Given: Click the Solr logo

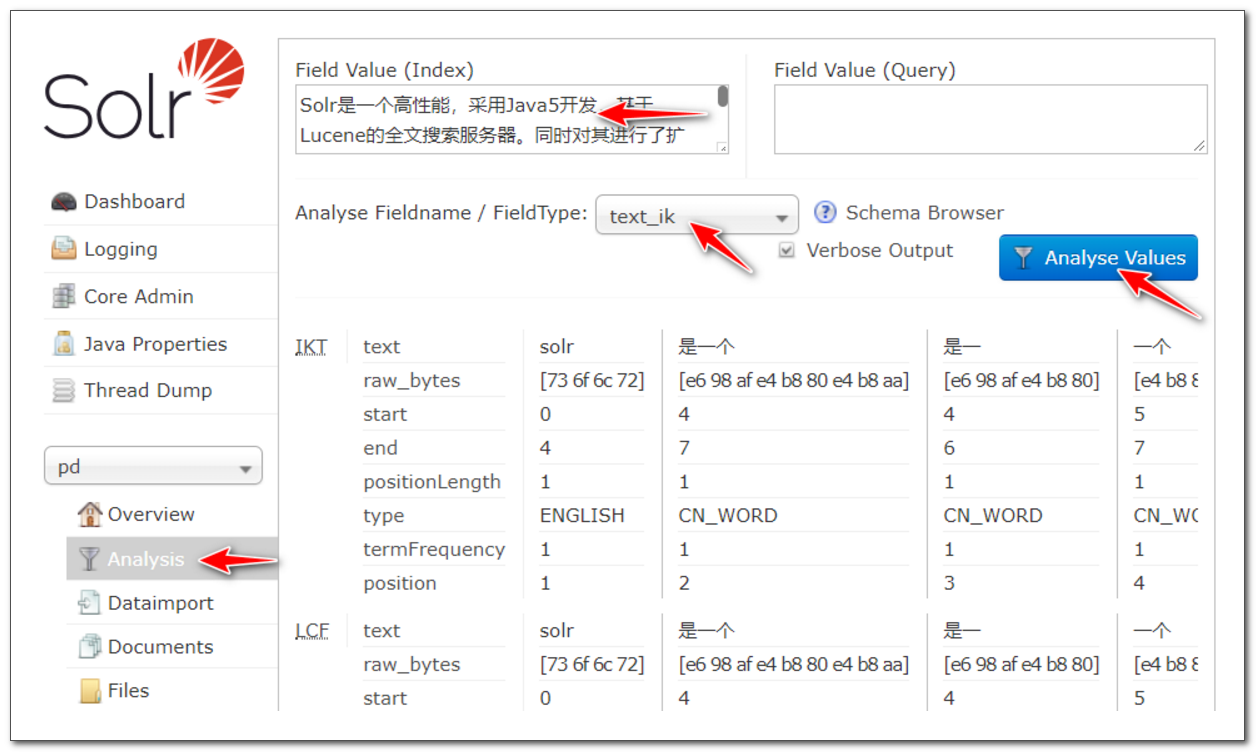Looking at the screenshot, I should click(144, 89).
